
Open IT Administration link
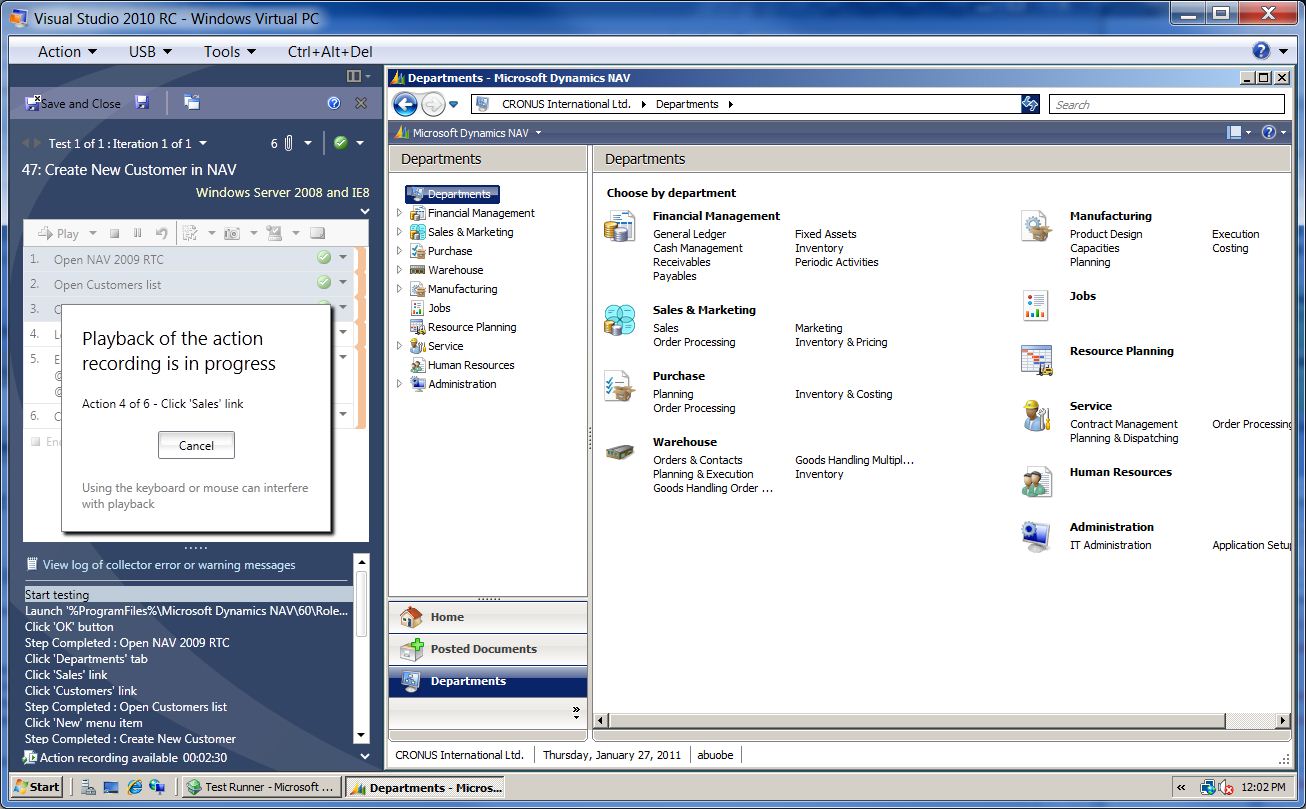(x=1110, y=545)
